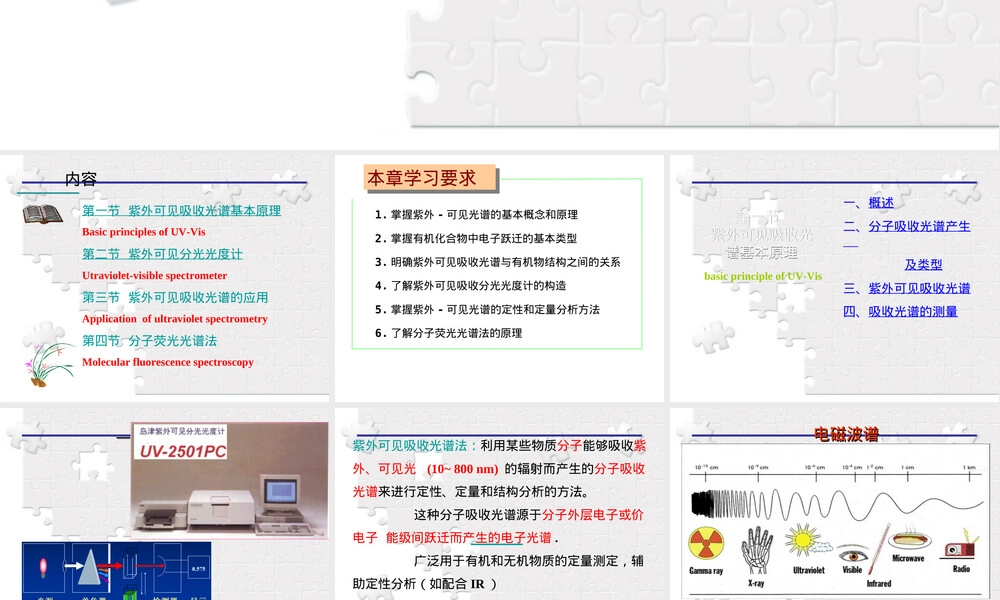Click the X-ray hand icon
The width and height of the screenshot is (1000, 600).
tap(756, 550)
